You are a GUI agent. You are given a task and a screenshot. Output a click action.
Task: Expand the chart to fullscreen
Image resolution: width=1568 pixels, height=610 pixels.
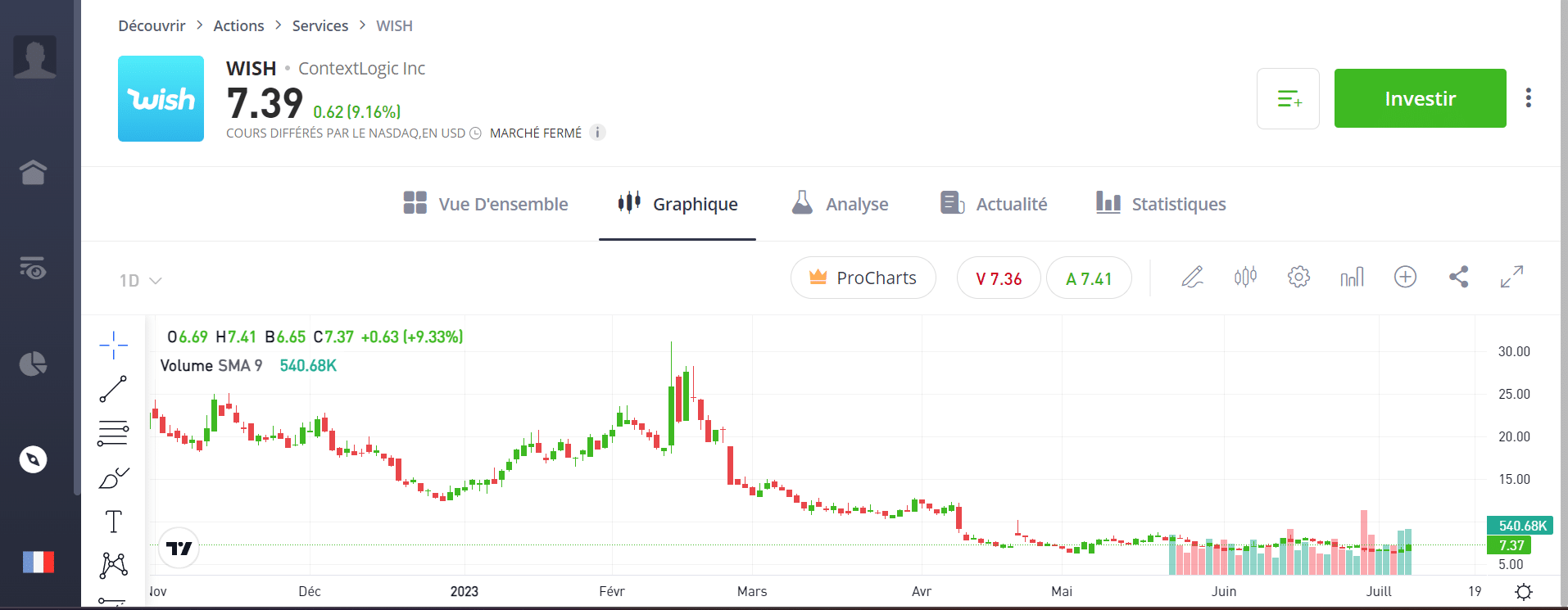pyautogui.click(x=1511, y=277)
